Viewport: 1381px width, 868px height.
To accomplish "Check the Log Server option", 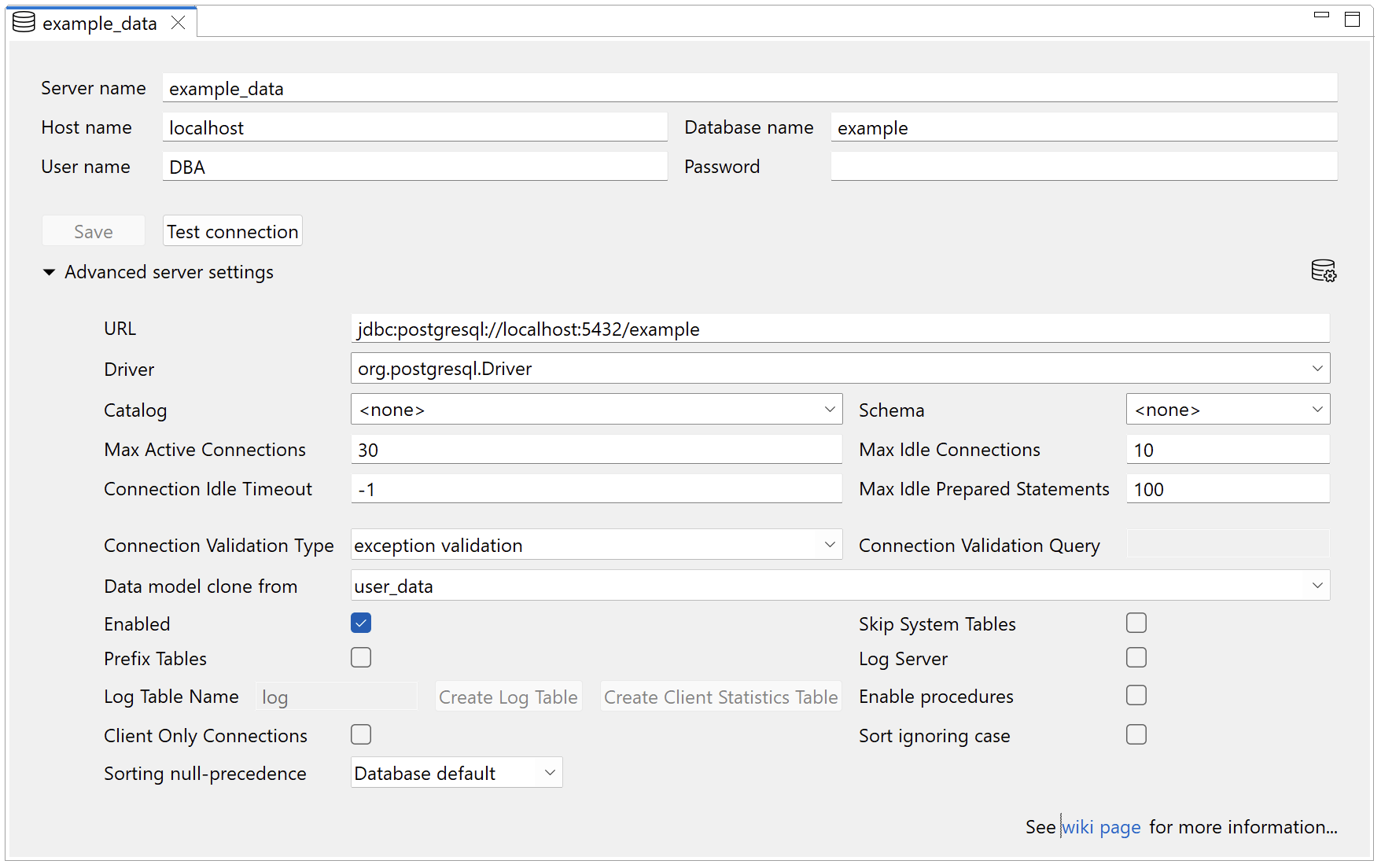I will point(1136,658).
